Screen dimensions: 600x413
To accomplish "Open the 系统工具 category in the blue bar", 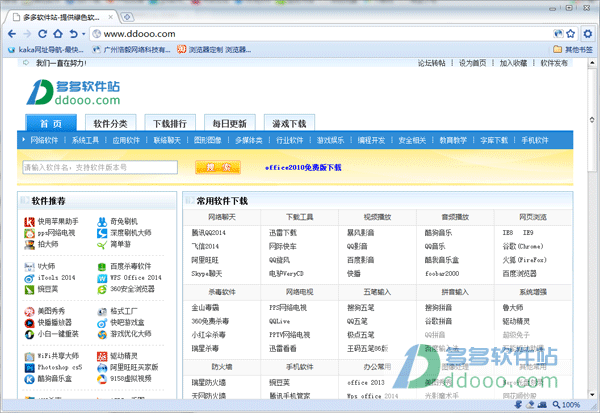I will tap(85, 140).
